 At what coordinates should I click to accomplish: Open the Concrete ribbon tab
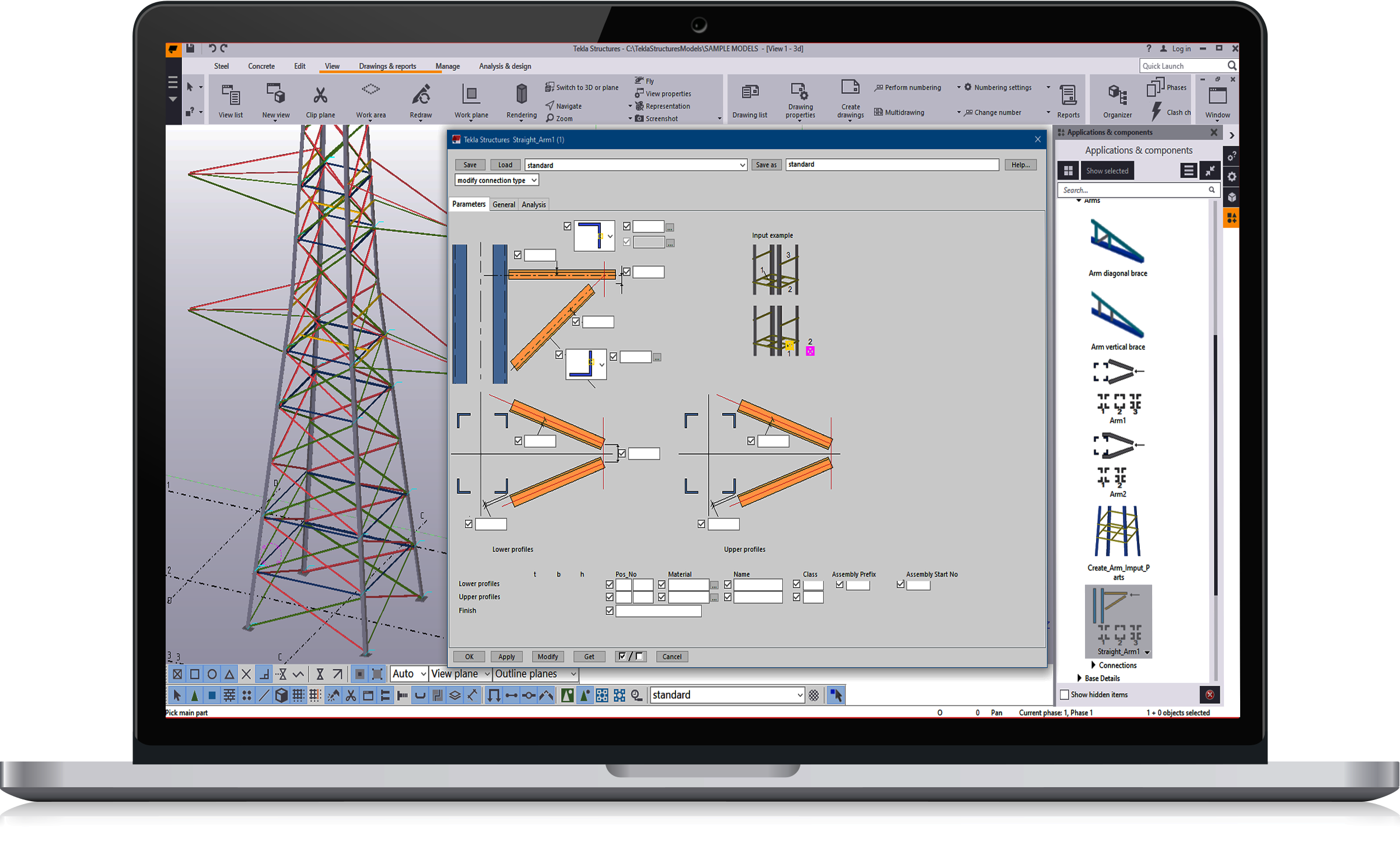pos(261,66)
